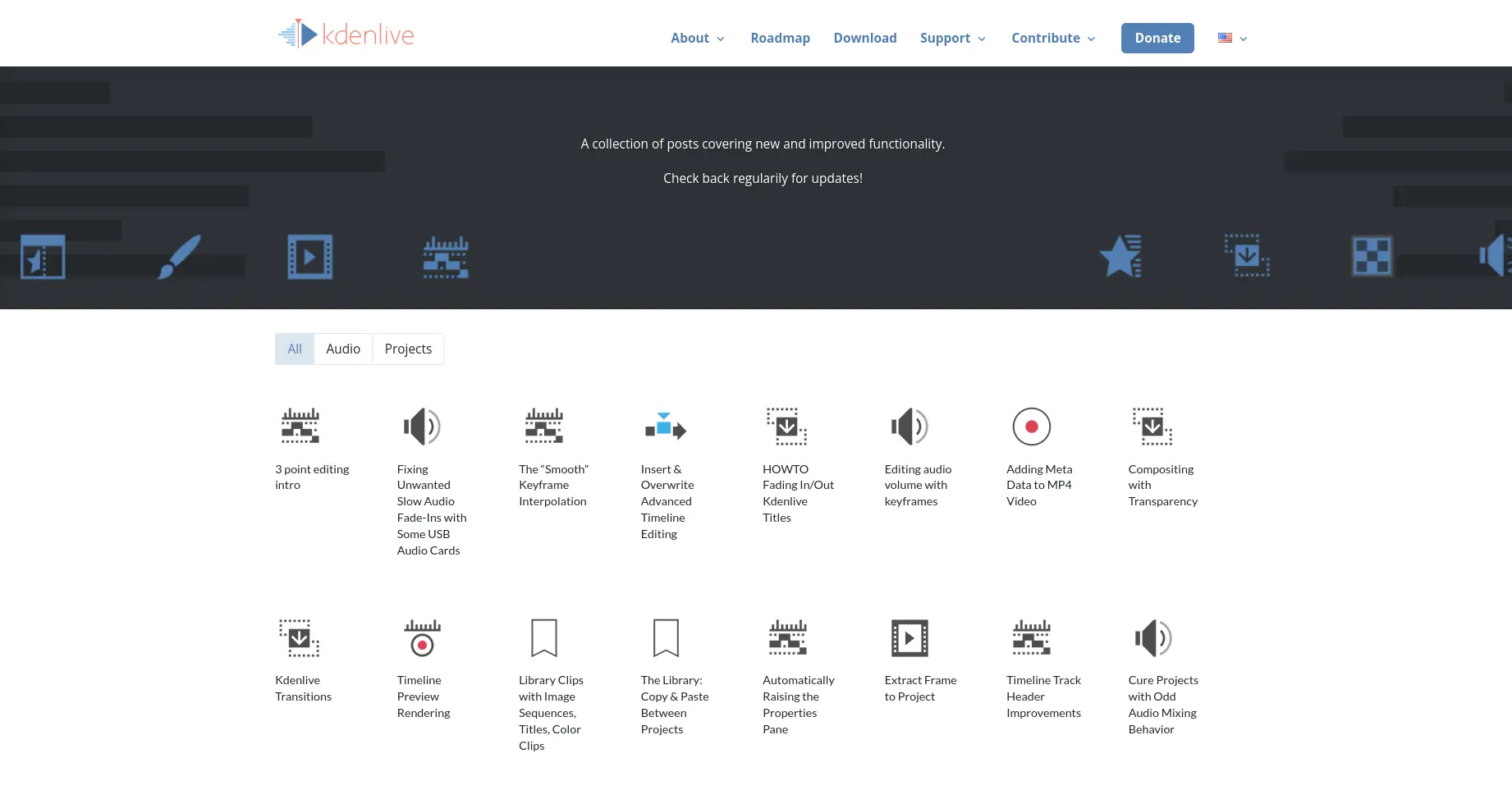Image resolution: width=1512 pixels, height=790 pixels.
Task: Switch to the Projects filter tab
Action: (408, 349)
